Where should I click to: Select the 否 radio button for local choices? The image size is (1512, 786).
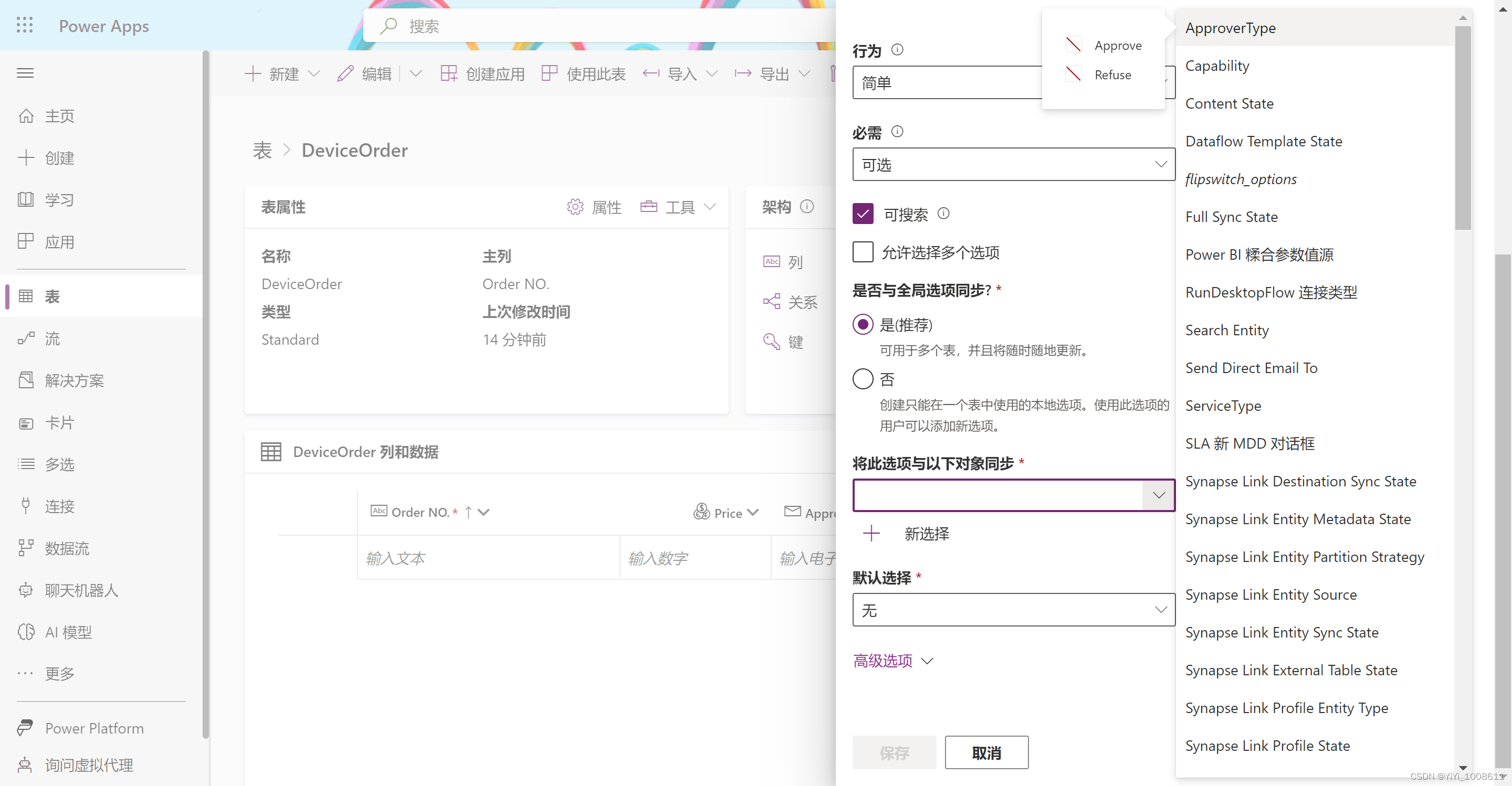point(862,378)
